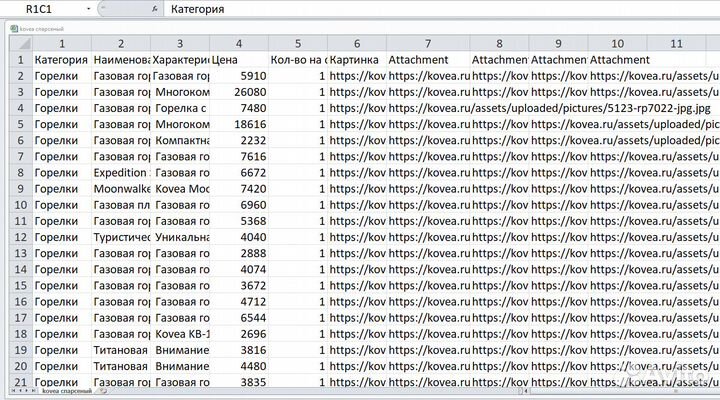Select price cell 6544
The width and height of the screenshot is (720, 400).
pos(239,318)
